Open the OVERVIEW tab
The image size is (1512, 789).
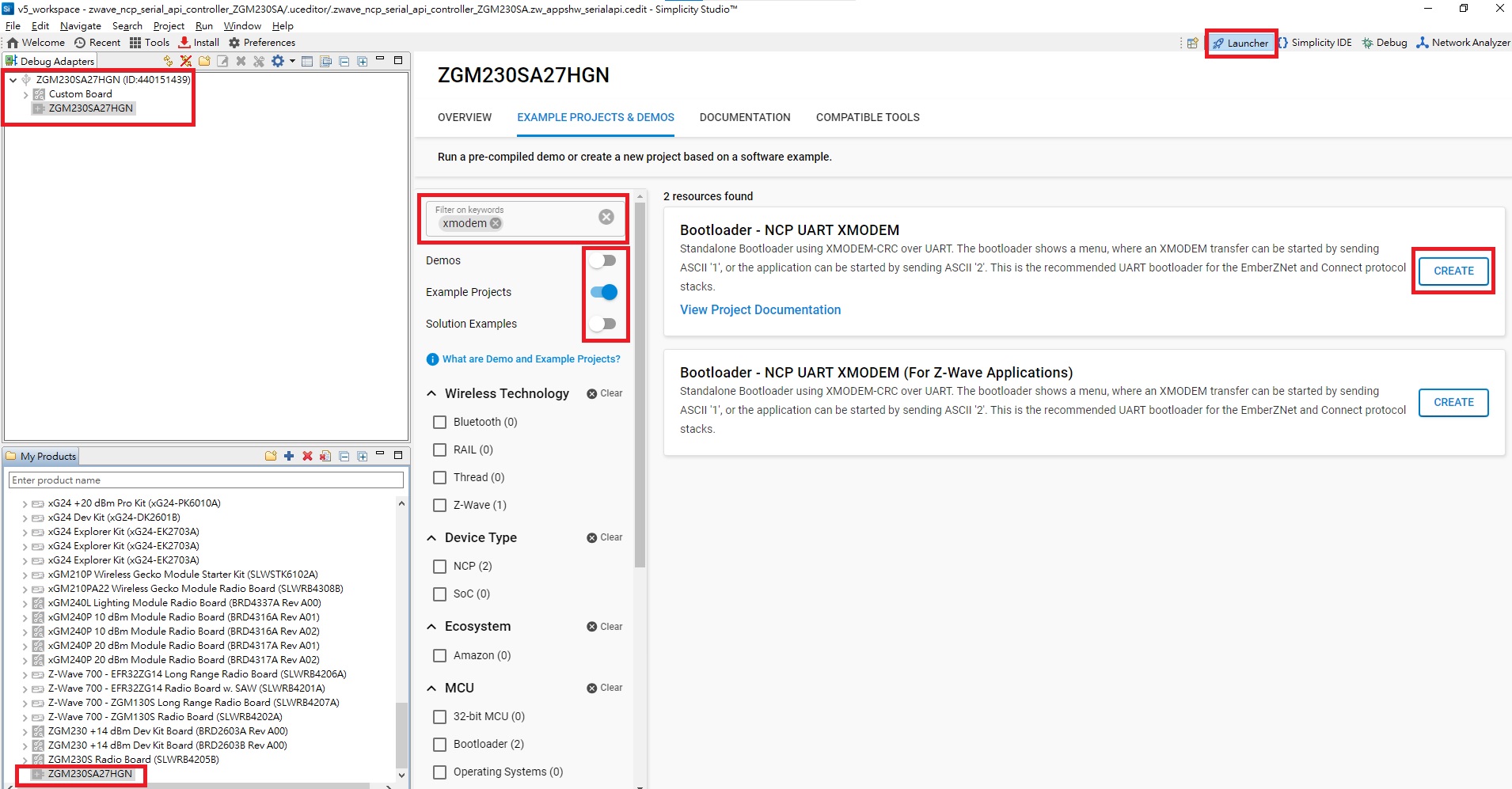pos(465,117)
